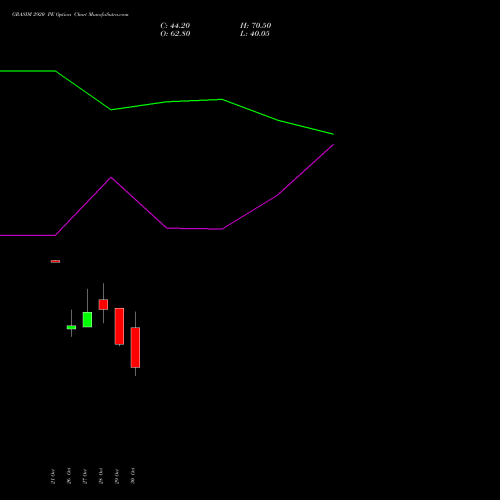Click the 27 Oct green candlestick
The height and width of the screenshot is (500, 500).
tap(87, 319)
